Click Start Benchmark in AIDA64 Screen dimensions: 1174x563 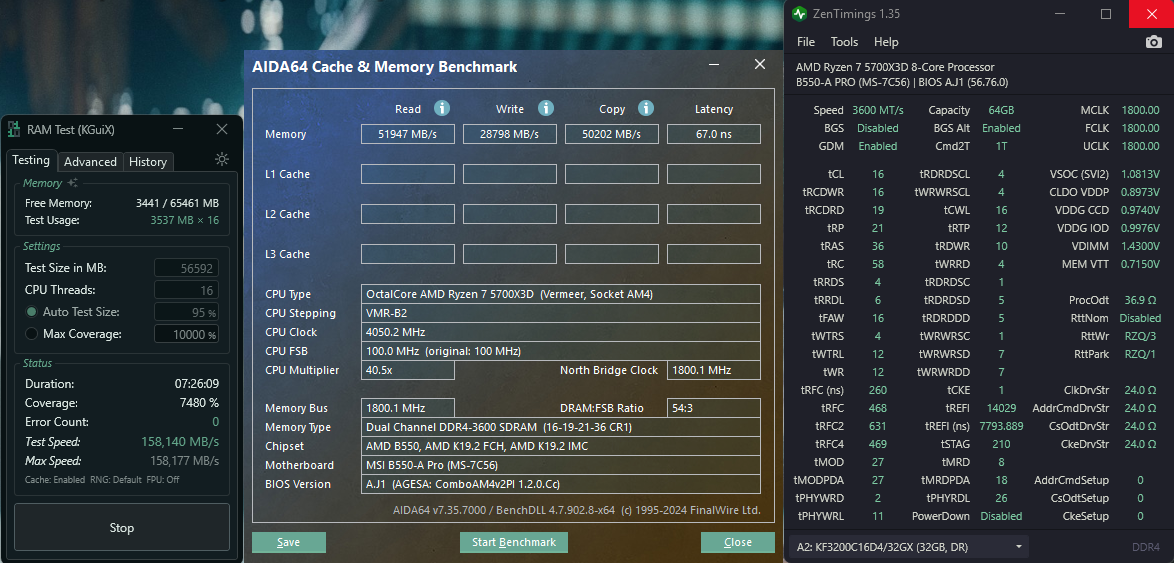pos(514,542)
